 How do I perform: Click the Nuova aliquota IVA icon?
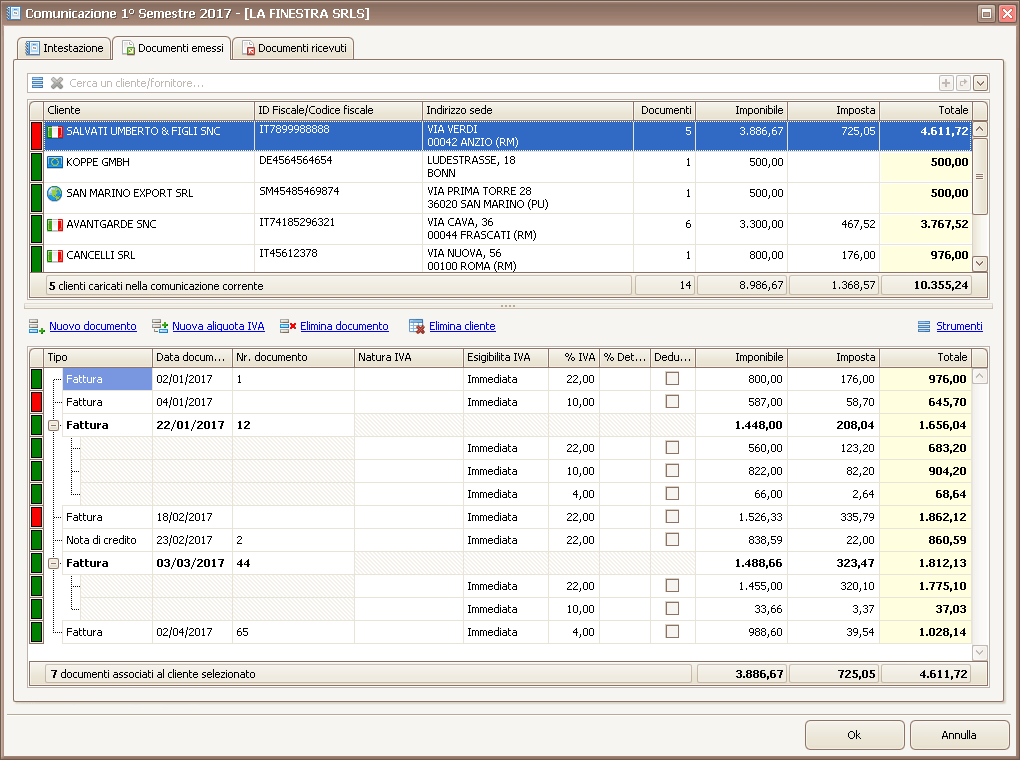160,326
